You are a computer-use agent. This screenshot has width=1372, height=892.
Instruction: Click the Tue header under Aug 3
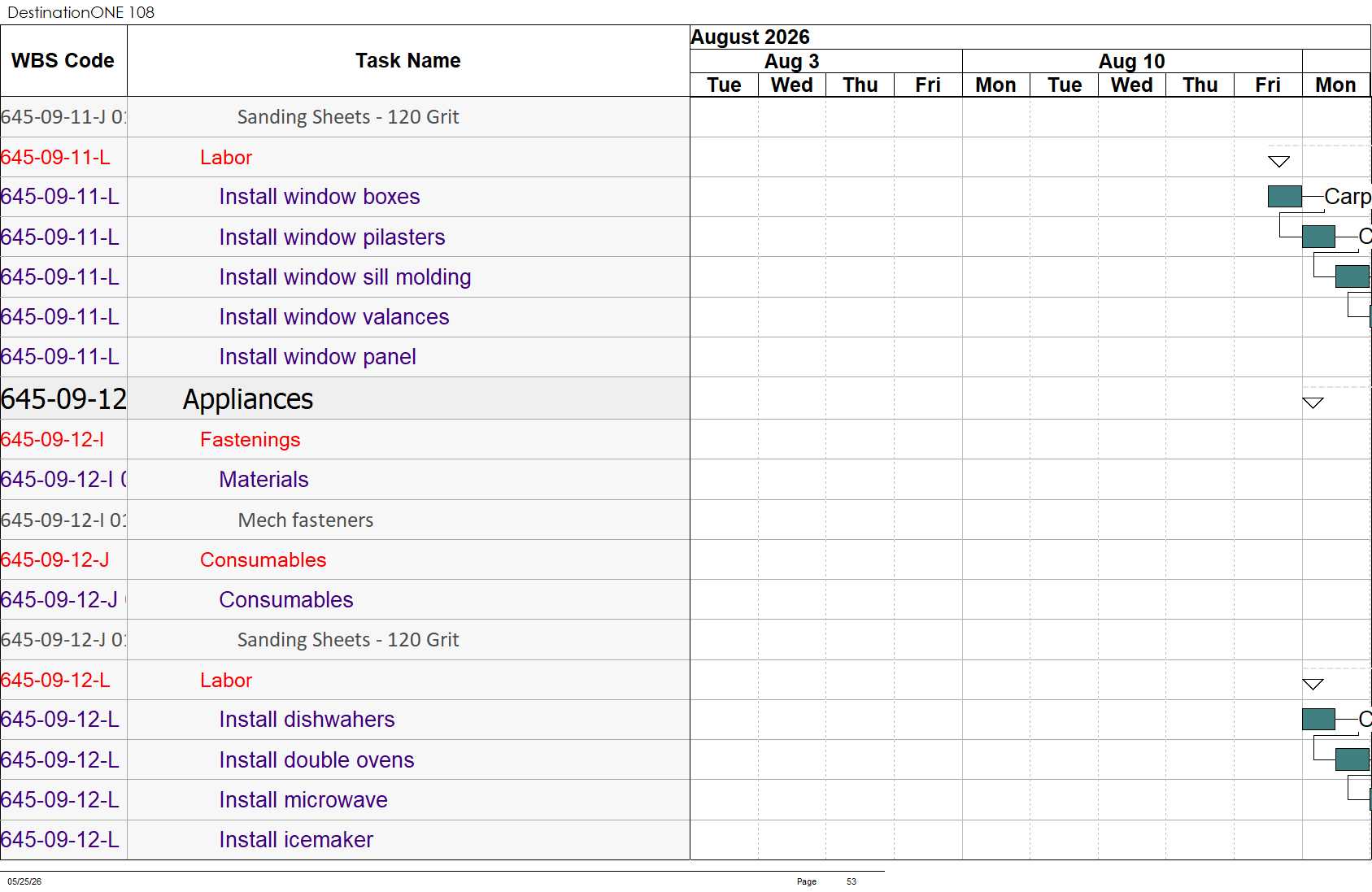point(724,85)
